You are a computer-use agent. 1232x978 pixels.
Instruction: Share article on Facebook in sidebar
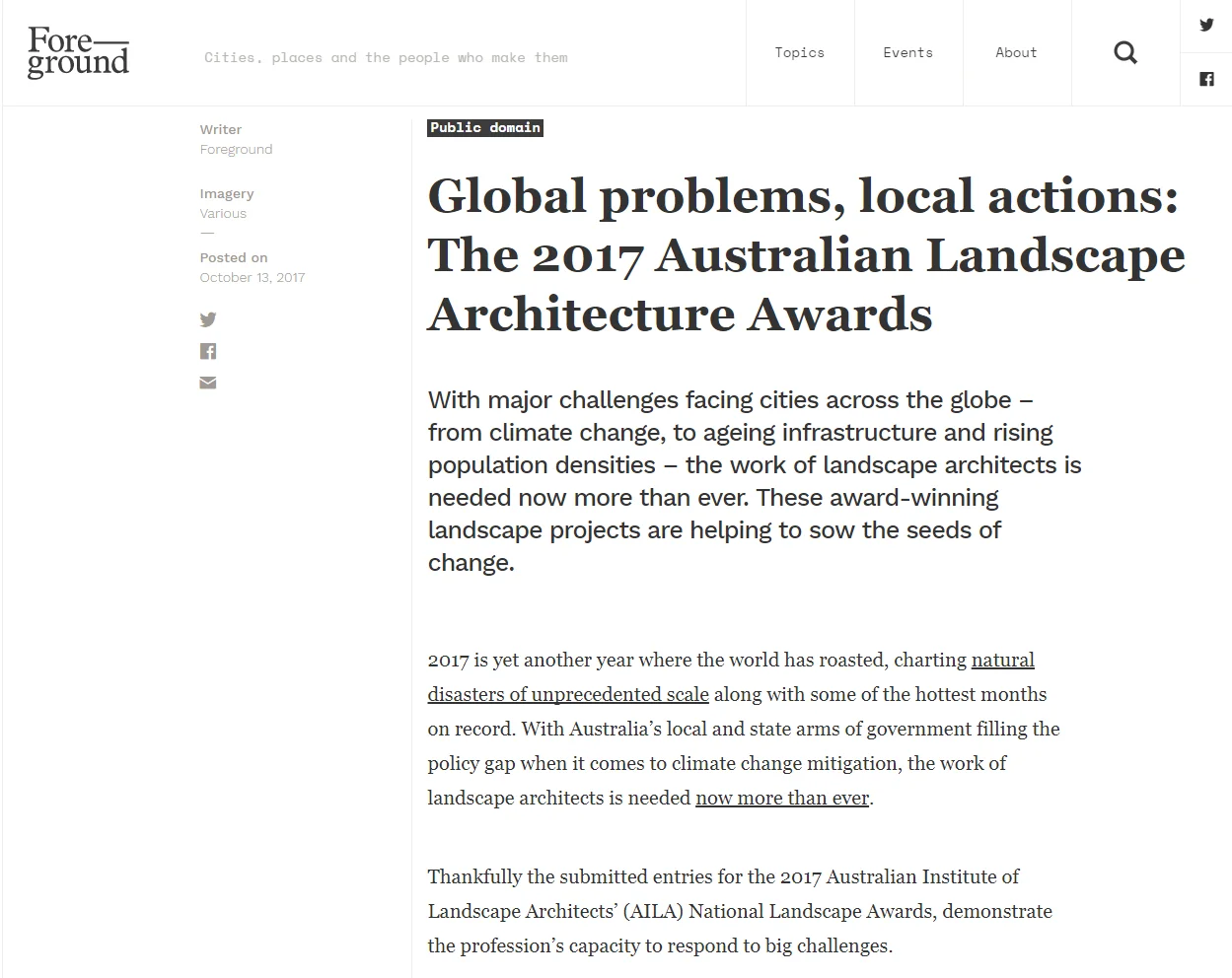click(x=208, y=351)
